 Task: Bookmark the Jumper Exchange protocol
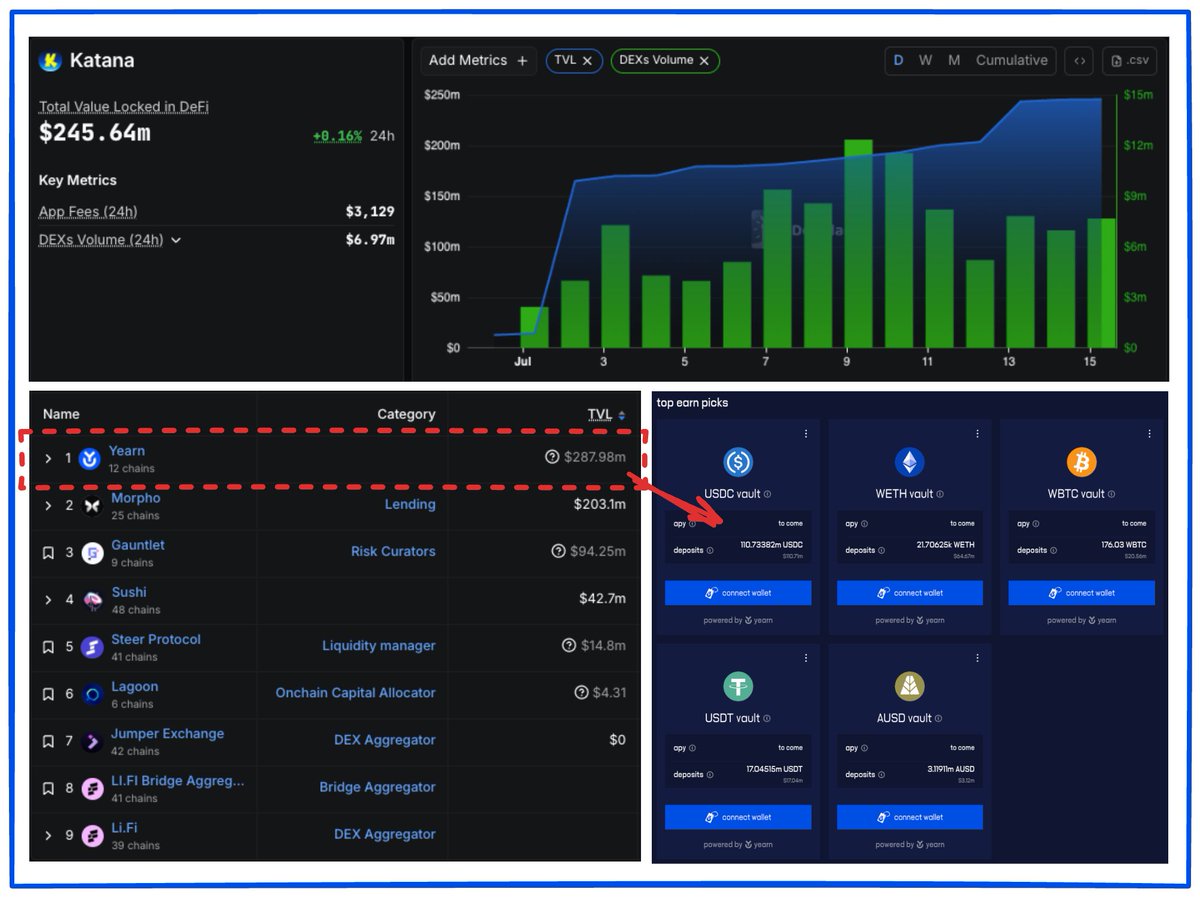48,741
